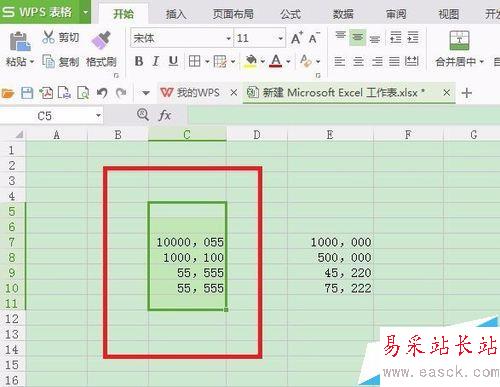Open the 公式 tab
The width and height of the screenshot is (500, 387).
pyautogui.click(x=290, y=14)
